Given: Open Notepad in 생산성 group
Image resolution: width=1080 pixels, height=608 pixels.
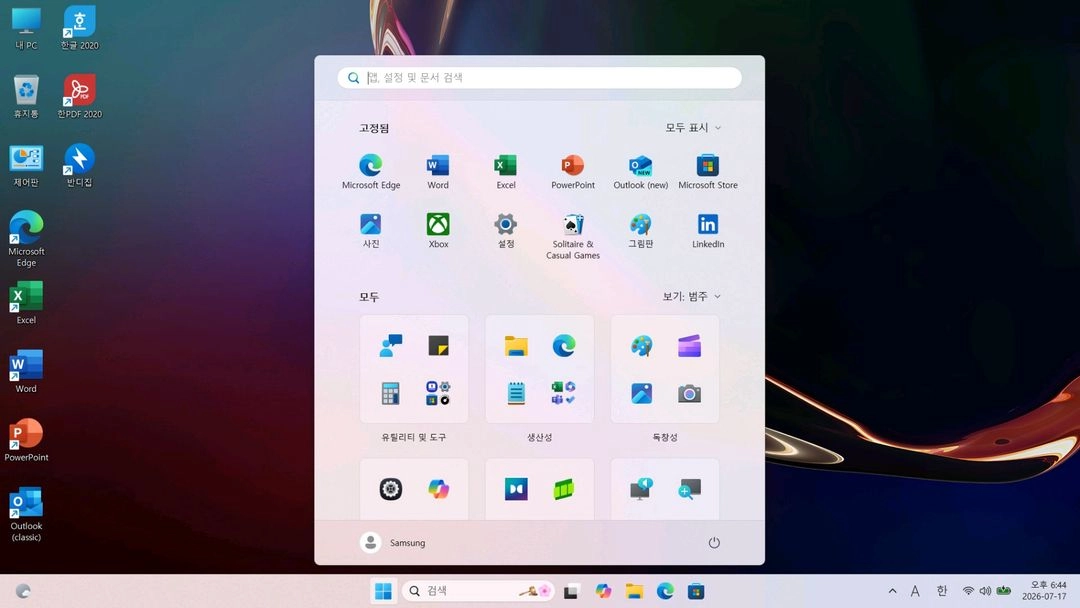Looking at the screenshot, I should [x=516, y=393].
